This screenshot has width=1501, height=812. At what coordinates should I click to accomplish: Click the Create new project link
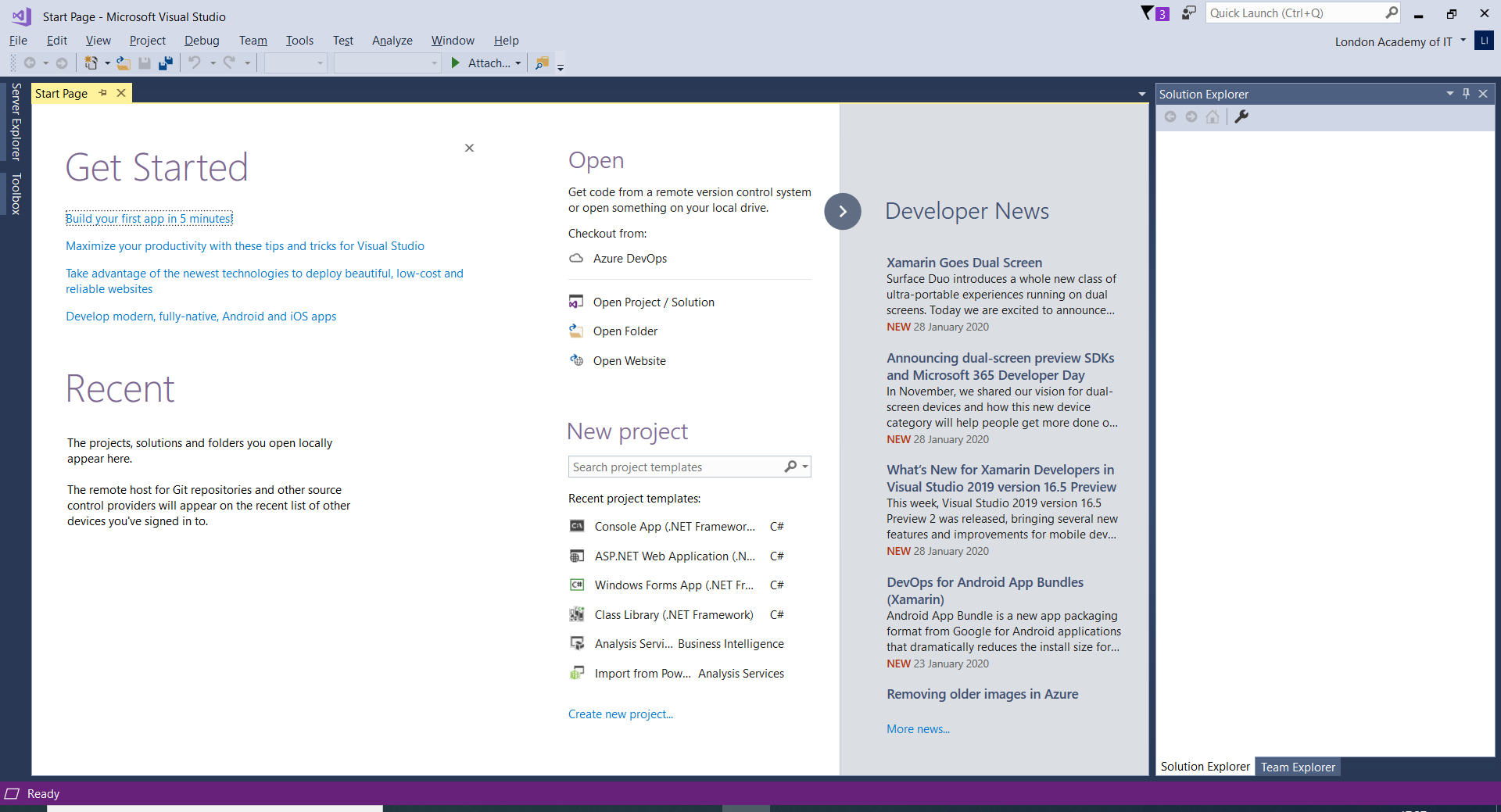click(620, 714)
